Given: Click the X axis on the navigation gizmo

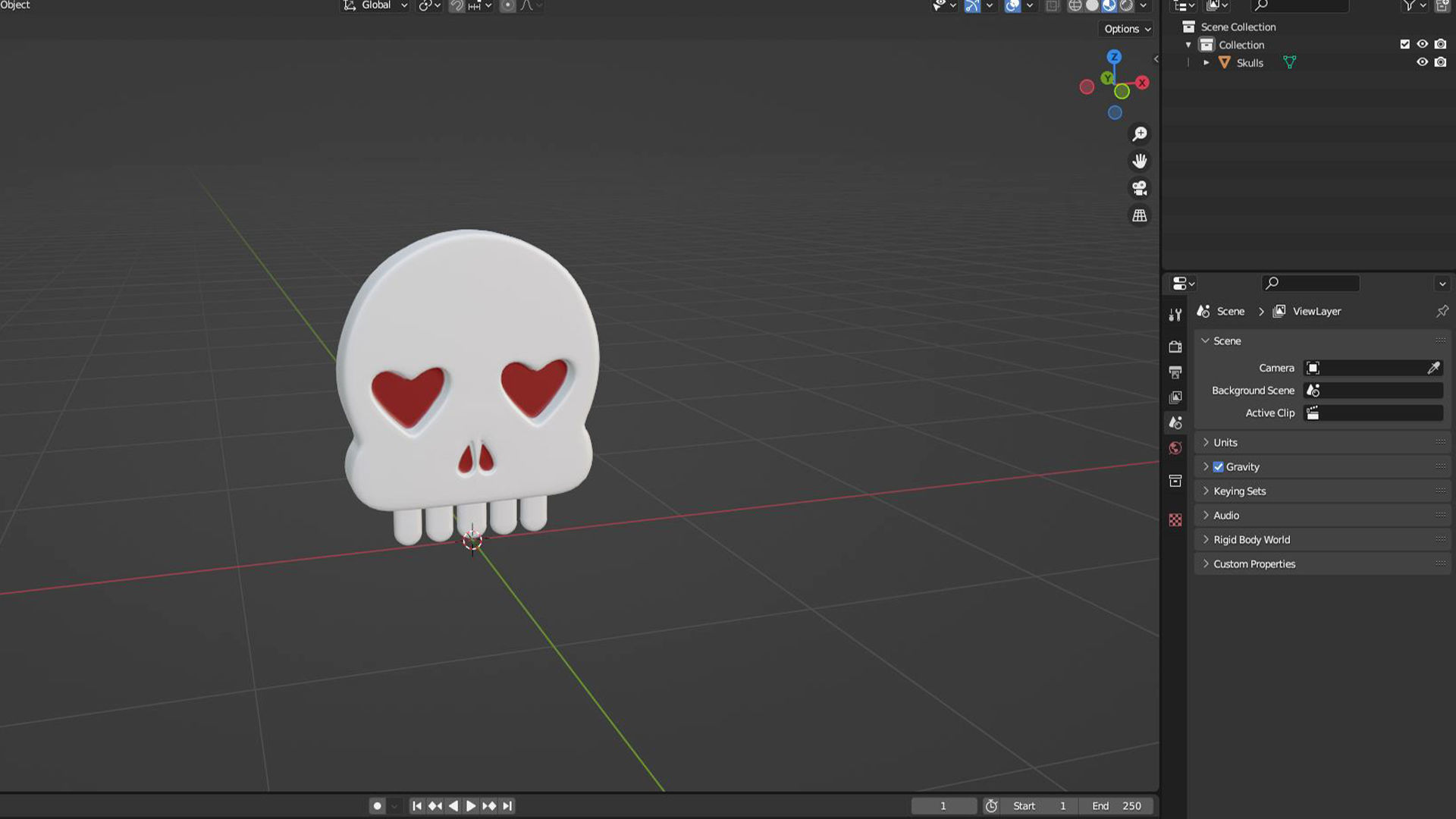Looking at the screenshot, I should (x=1142, y=83).
